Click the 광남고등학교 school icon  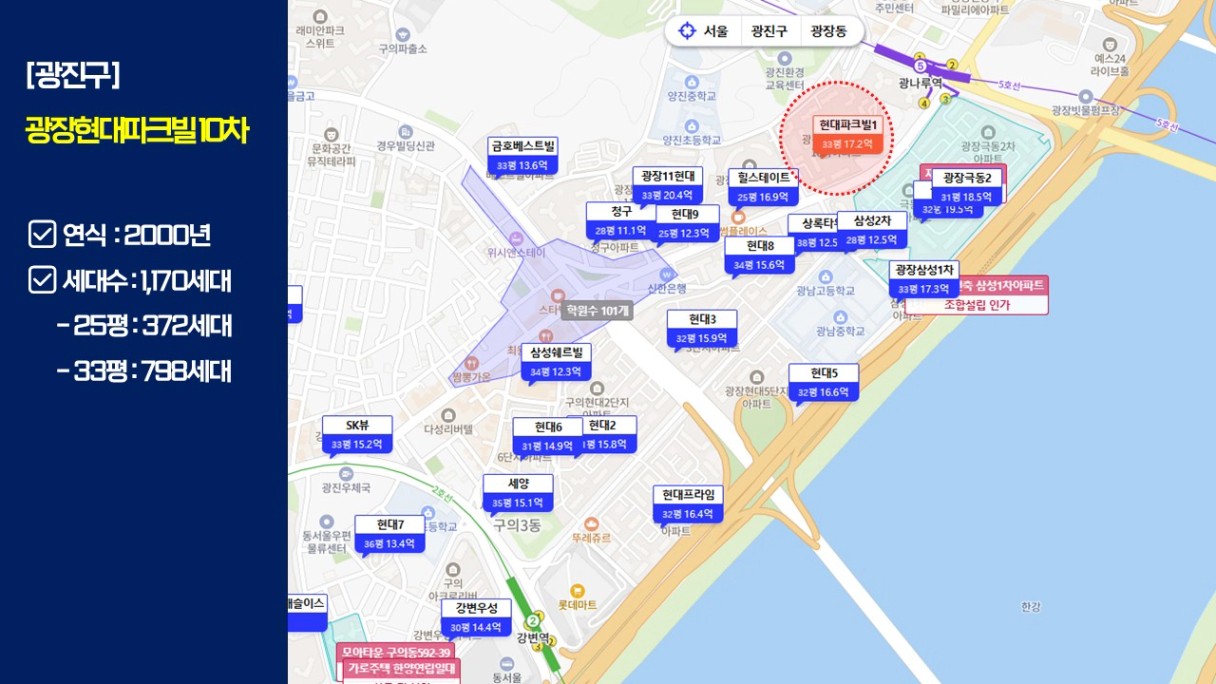[x=825, y=275]
